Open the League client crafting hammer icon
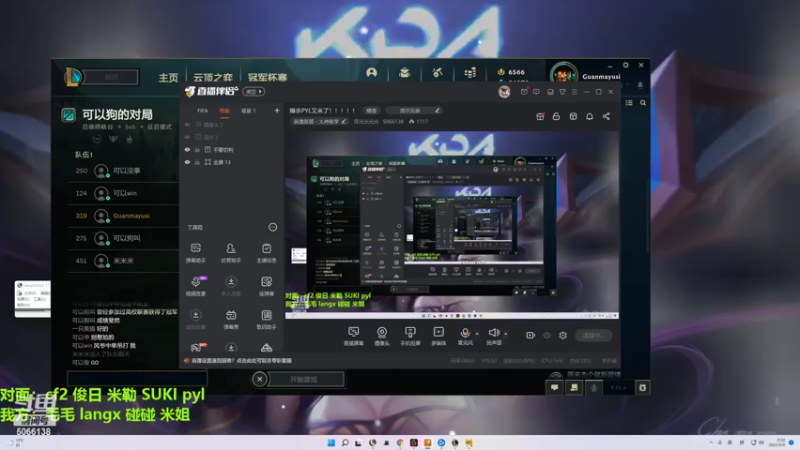Image resolution: width=800 pixels, height=450 pixels. [437, 72]
